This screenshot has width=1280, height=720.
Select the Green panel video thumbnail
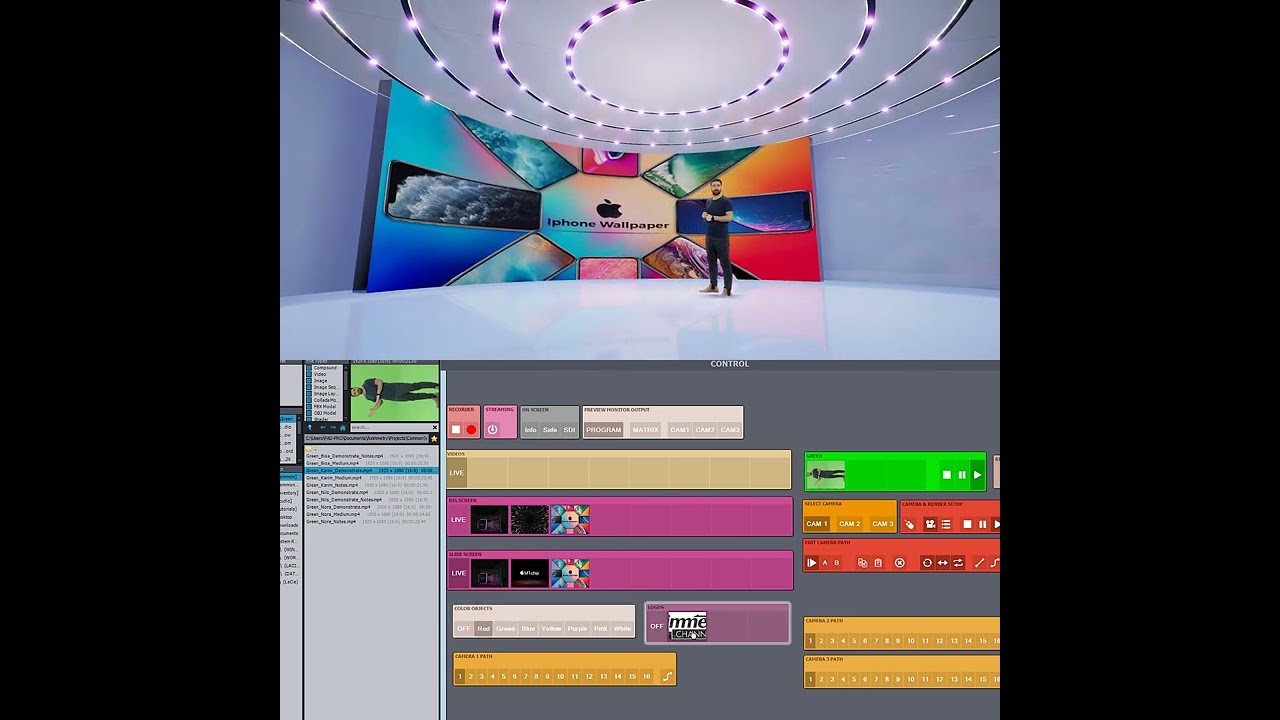[x=826, y=474]
